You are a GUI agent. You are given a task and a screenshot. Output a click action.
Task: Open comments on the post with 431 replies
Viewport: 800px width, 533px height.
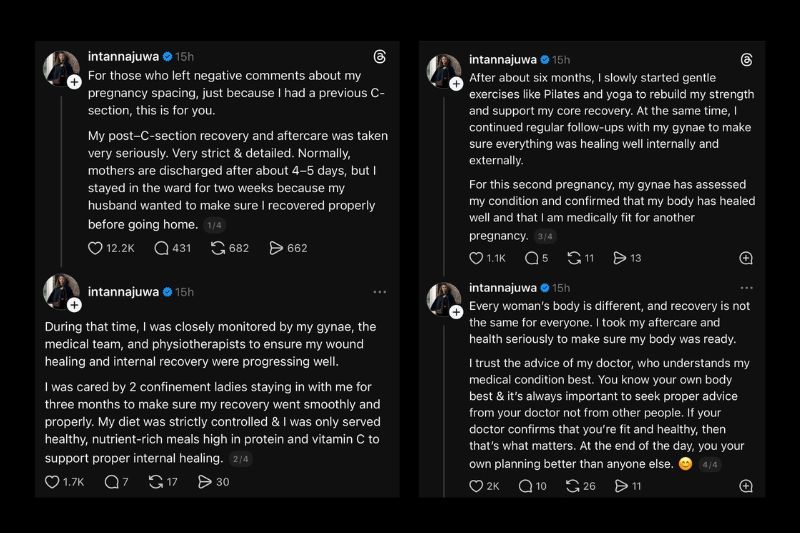(x=162, y=248)
